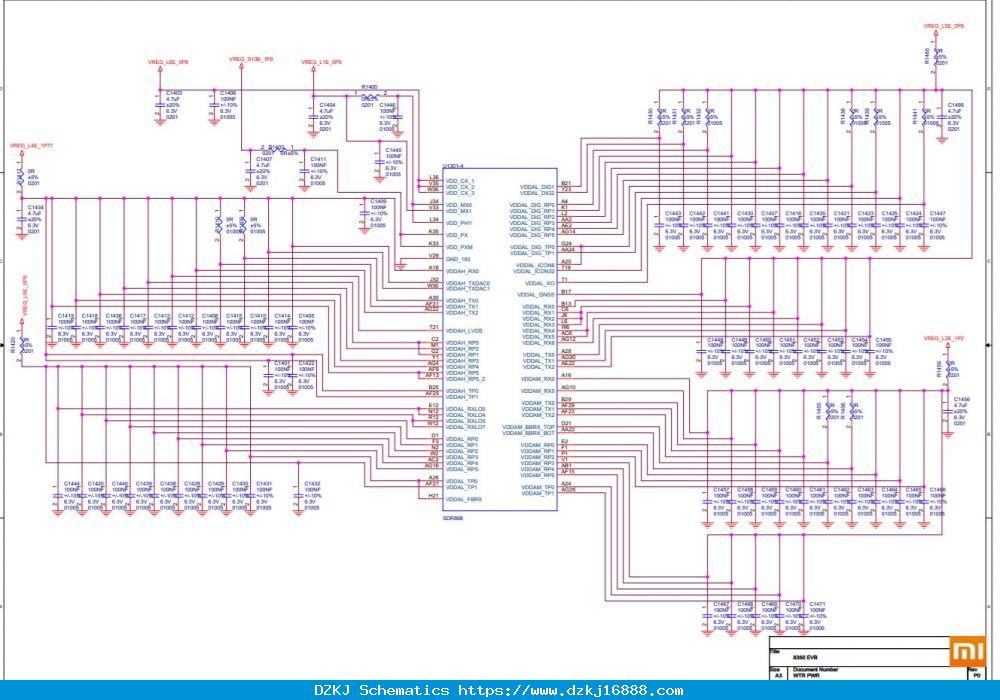Click capacitor designator C1409

point(378,201)
